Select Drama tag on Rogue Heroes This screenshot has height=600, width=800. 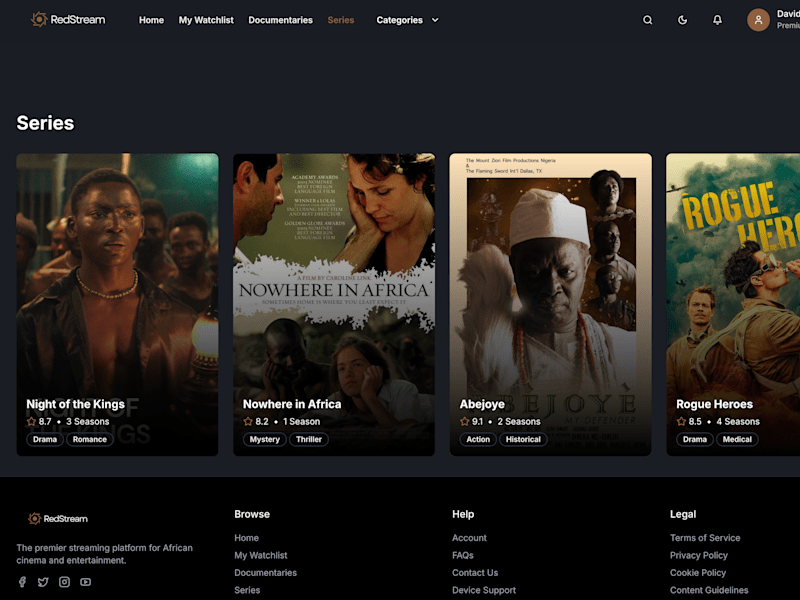[x=695, y=439]
